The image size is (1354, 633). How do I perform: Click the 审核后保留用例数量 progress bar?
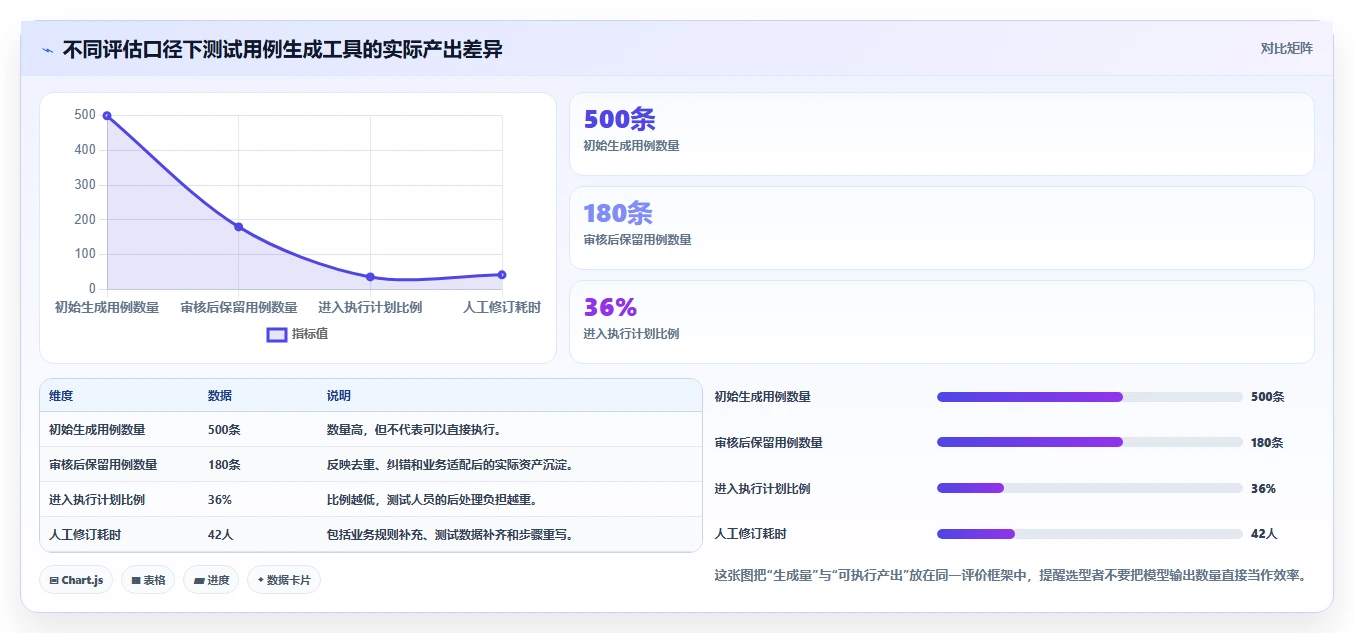point(1090,442)
